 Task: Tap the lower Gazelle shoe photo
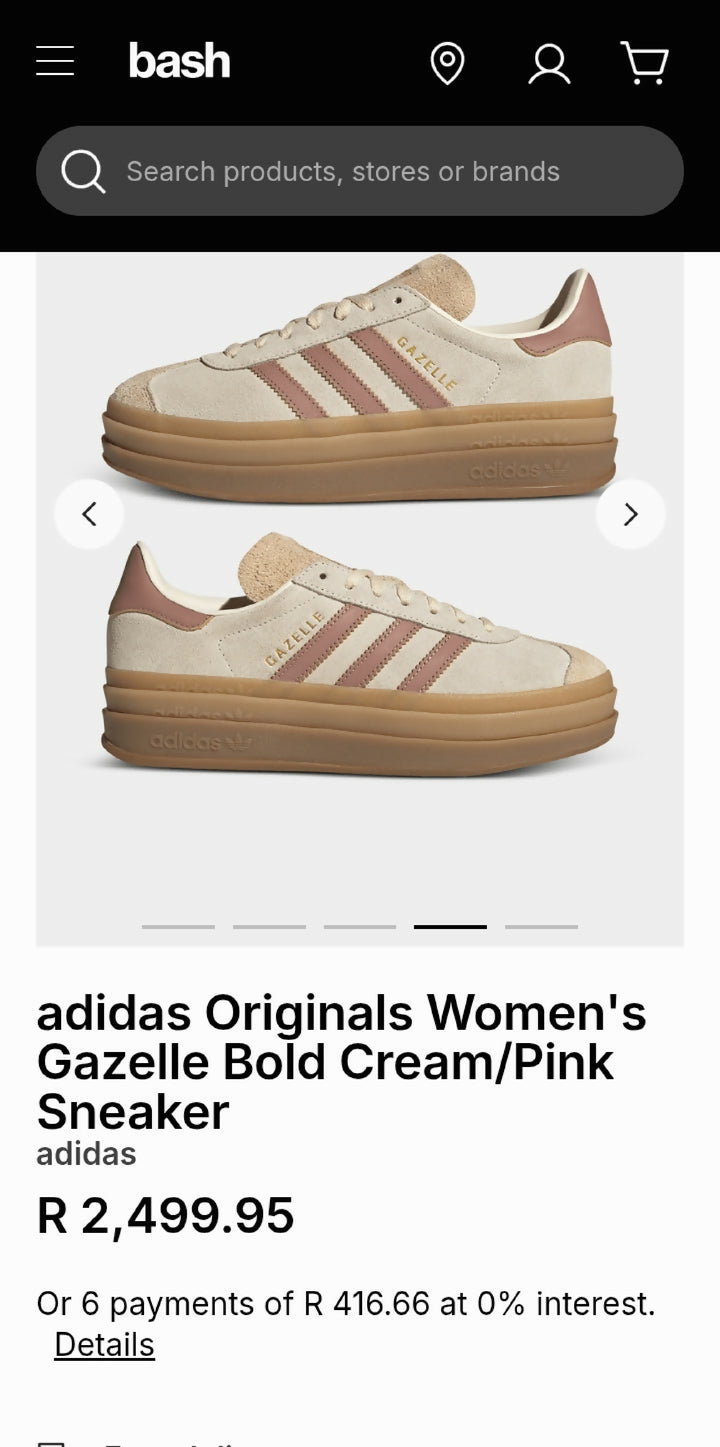click(x=360, y=655)
